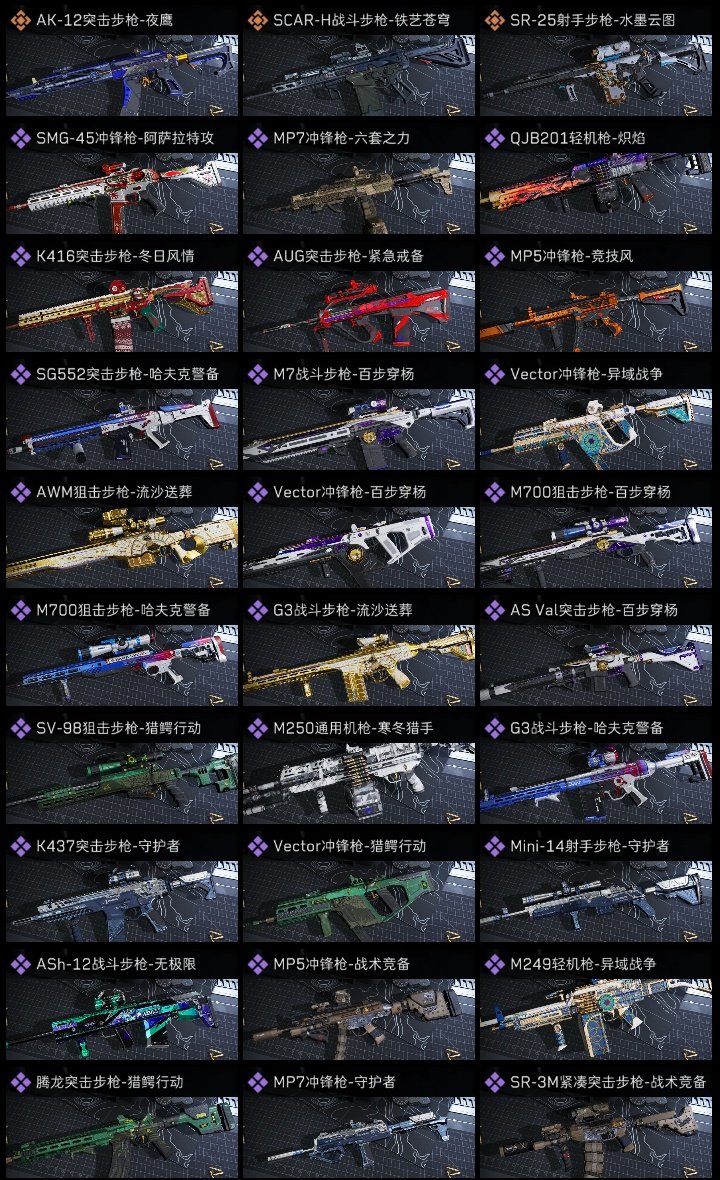Click the orange rarity icon beside AK-12突击步枪-夜鹰
Viewport: 720px width, 1180px height.
tap(20, 20)
